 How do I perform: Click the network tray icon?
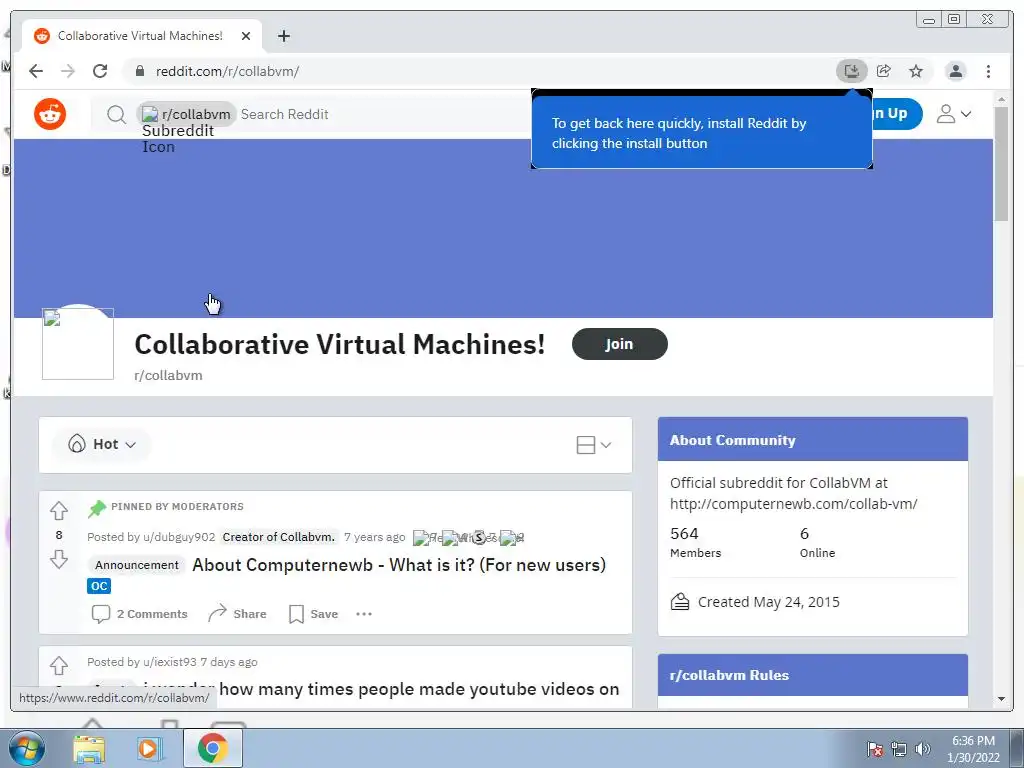coord(899,748)
